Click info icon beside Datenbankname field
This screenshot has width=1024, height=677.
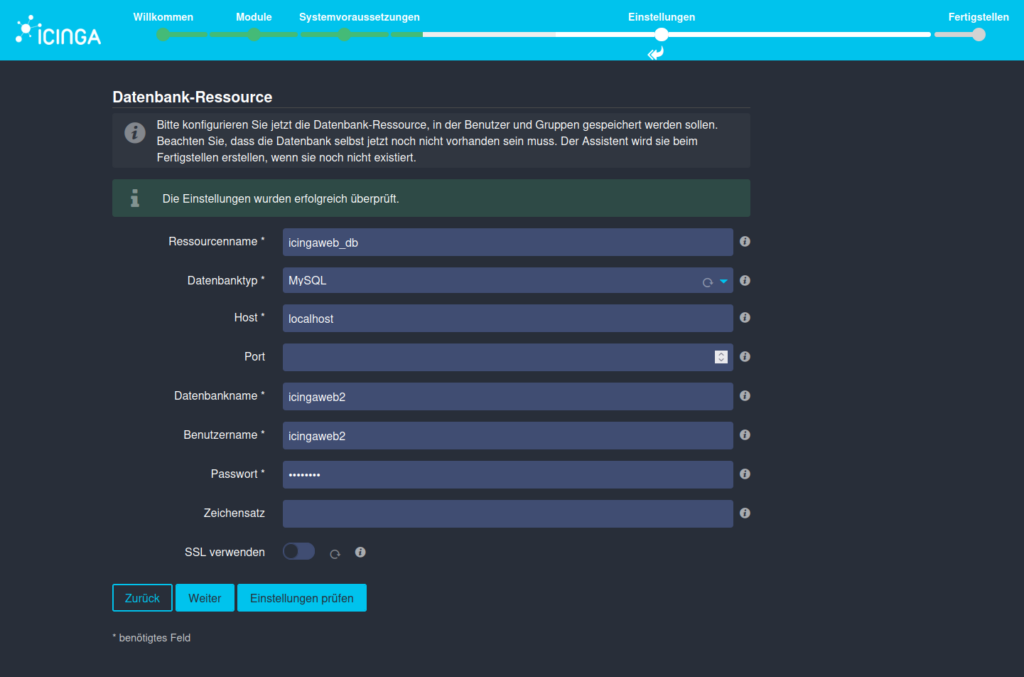tap(745, 396)
